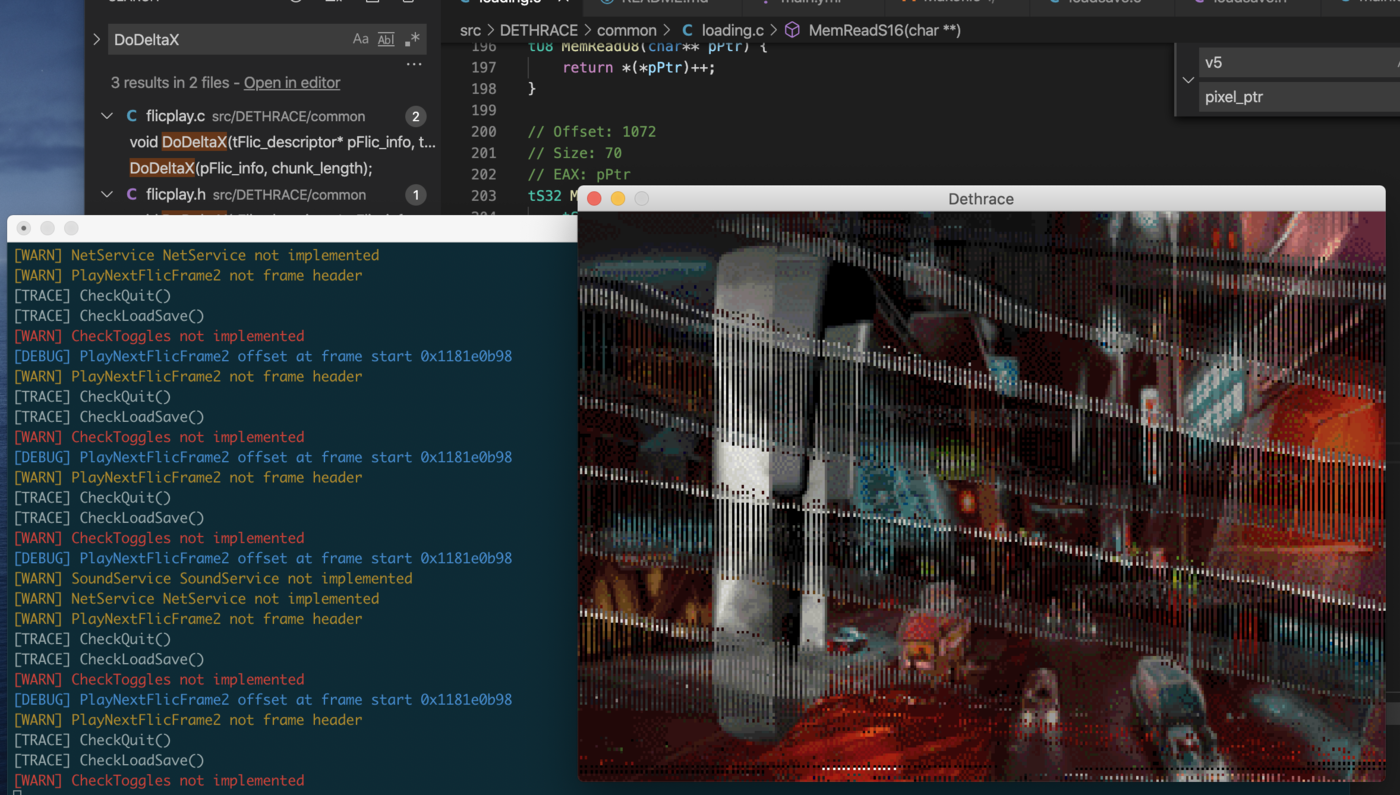This screenshot has width=1400, height=795.
Task: Select flicplay.h file name in search results
Action: tap(176, 195)
